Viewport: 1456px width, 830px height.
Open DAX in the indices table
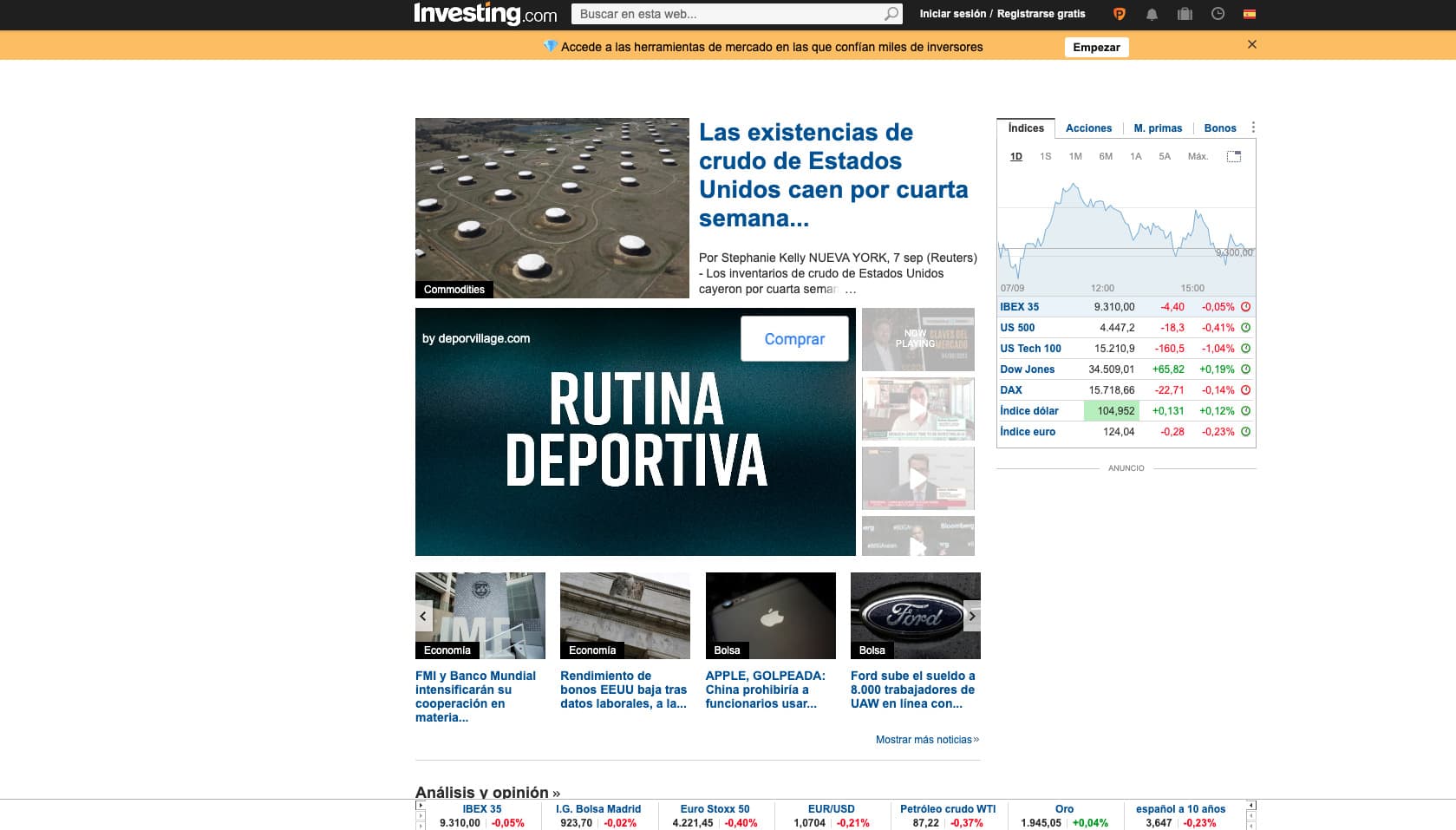coord(1011,390)
